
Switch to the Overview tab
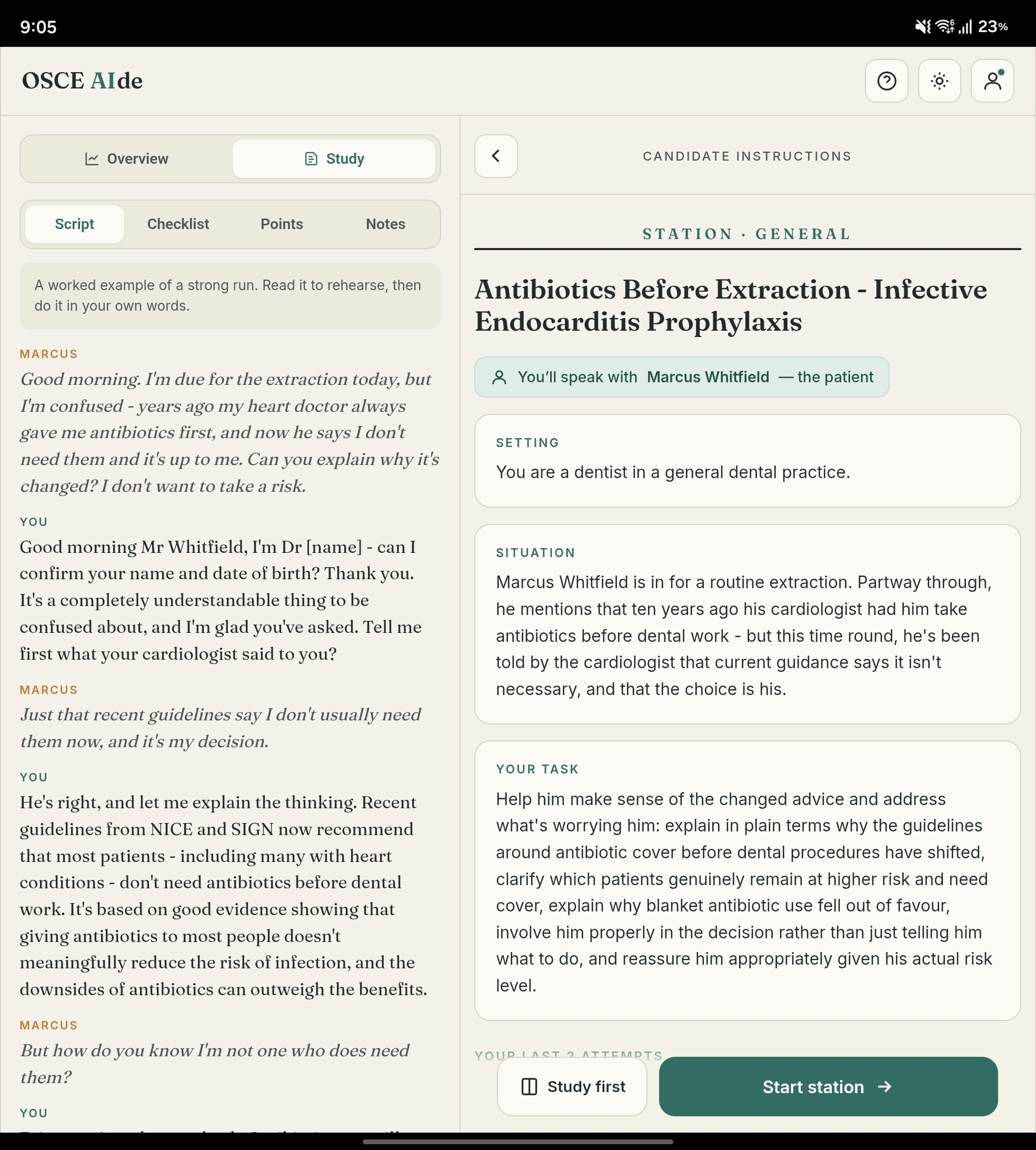pyautogui.click(x=126, y=159)
